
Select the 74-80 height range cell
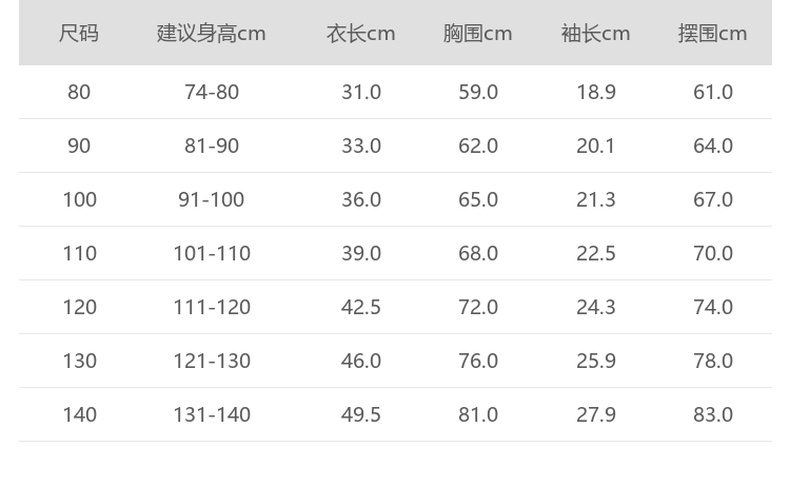(x=211, y=92)
